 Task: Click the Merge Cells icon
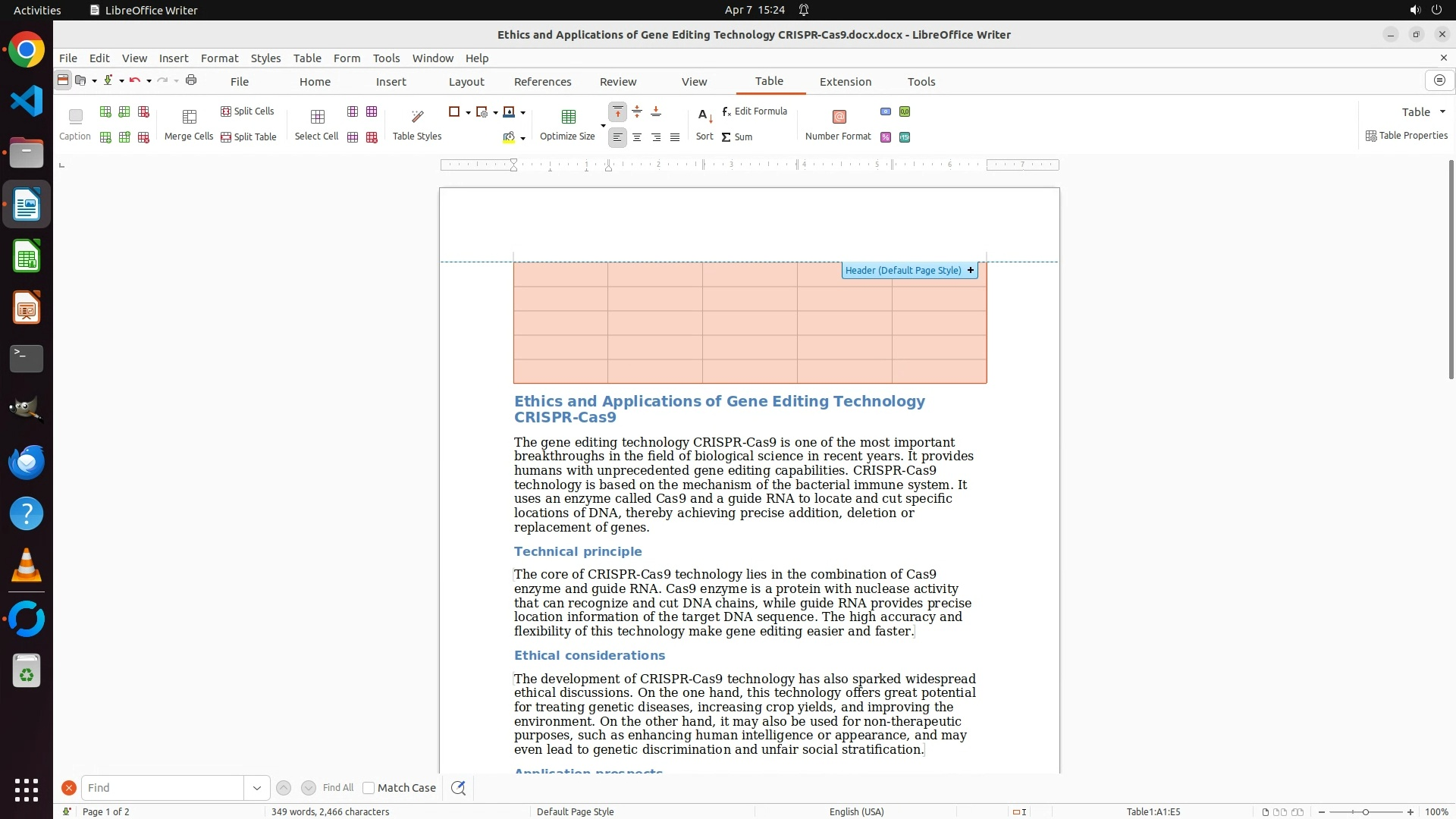[x=190, y=117]
